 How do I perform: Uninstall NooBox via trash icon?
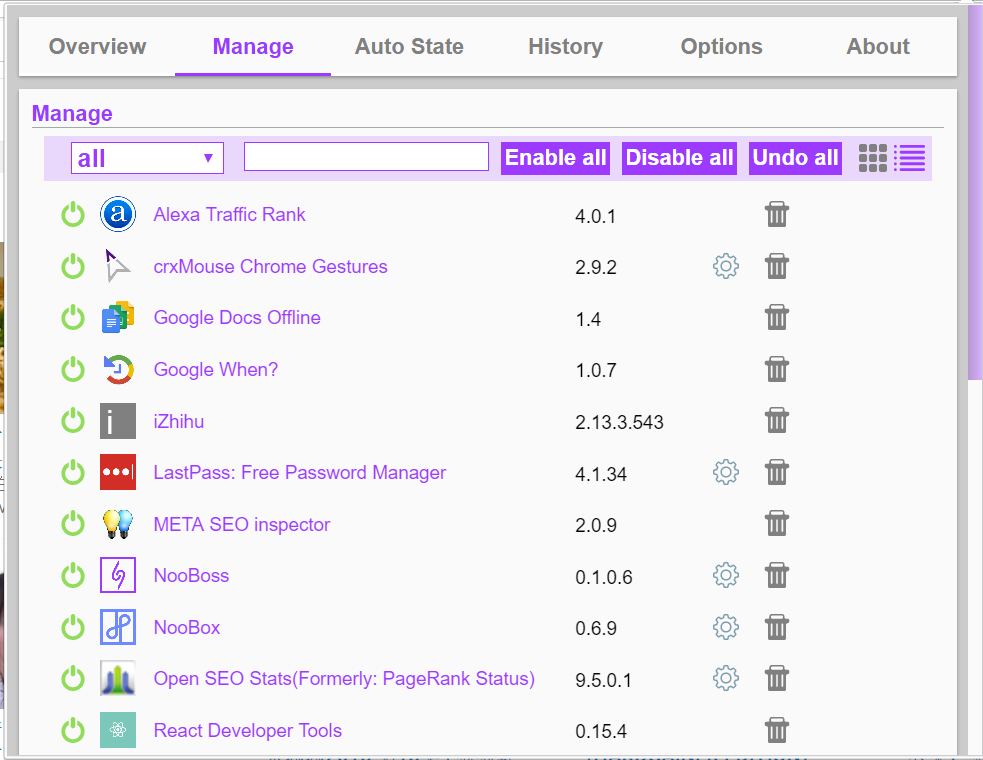click(x=776, y=627)
